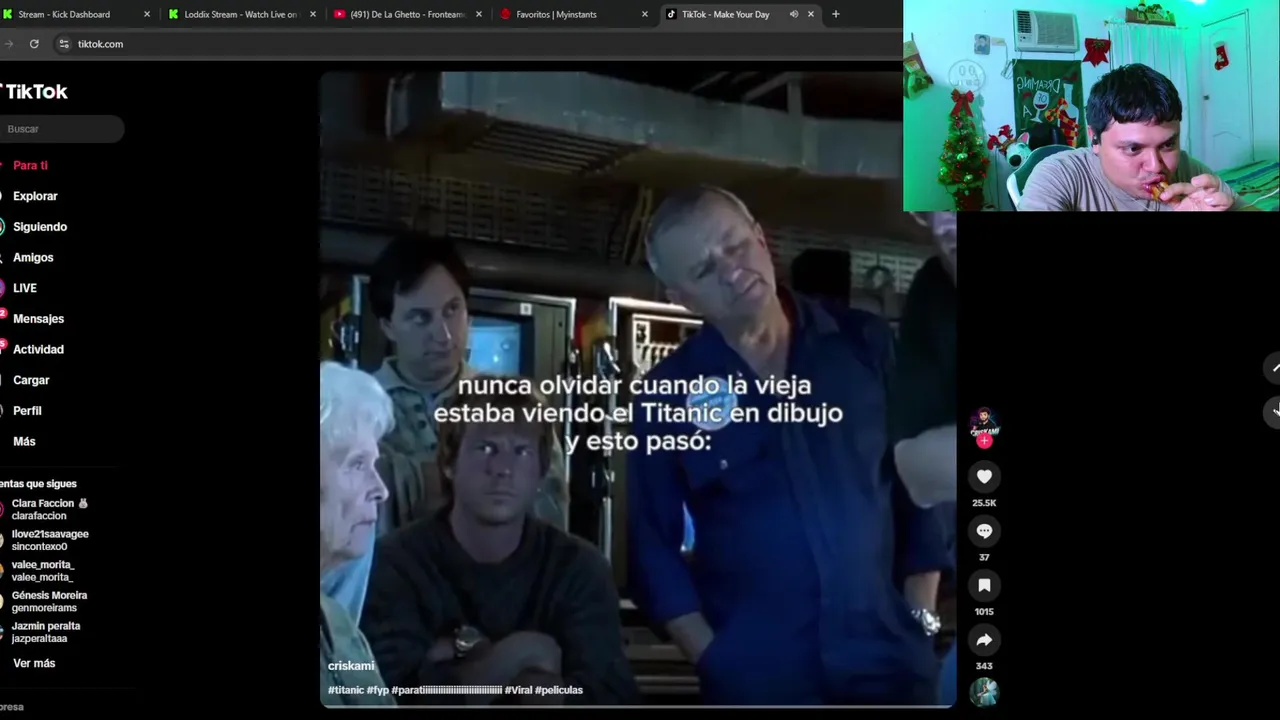Click the #fyp hashtag
The width and height of the screenshot is (1280, 720).
pos(378,690)
